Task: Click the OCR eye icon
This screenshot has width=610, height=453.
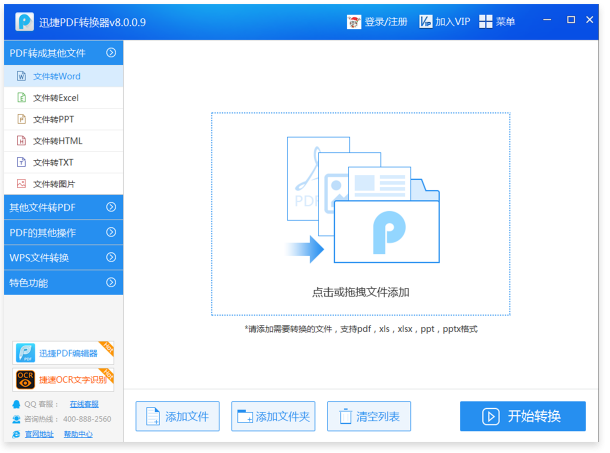Action: tap(26, 379)
